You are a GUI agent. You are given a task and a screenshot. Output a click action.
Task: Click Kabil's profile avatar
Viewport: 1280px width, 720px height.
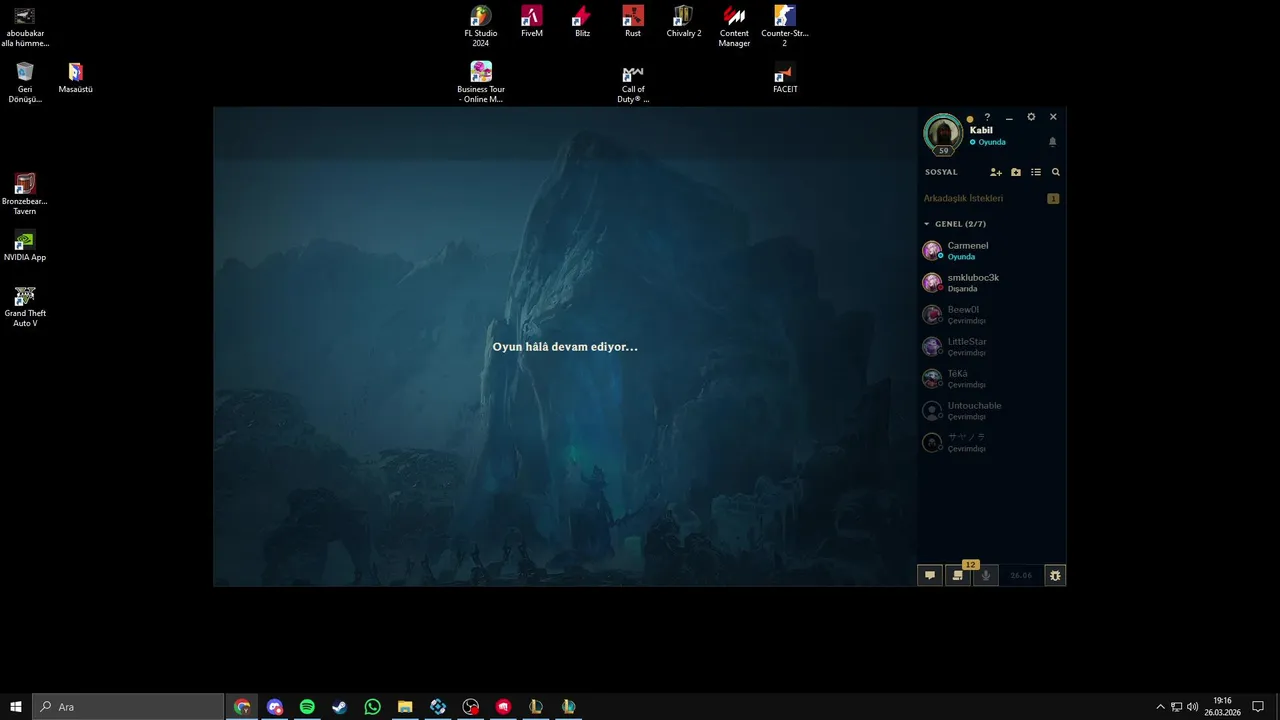[943, 134]
